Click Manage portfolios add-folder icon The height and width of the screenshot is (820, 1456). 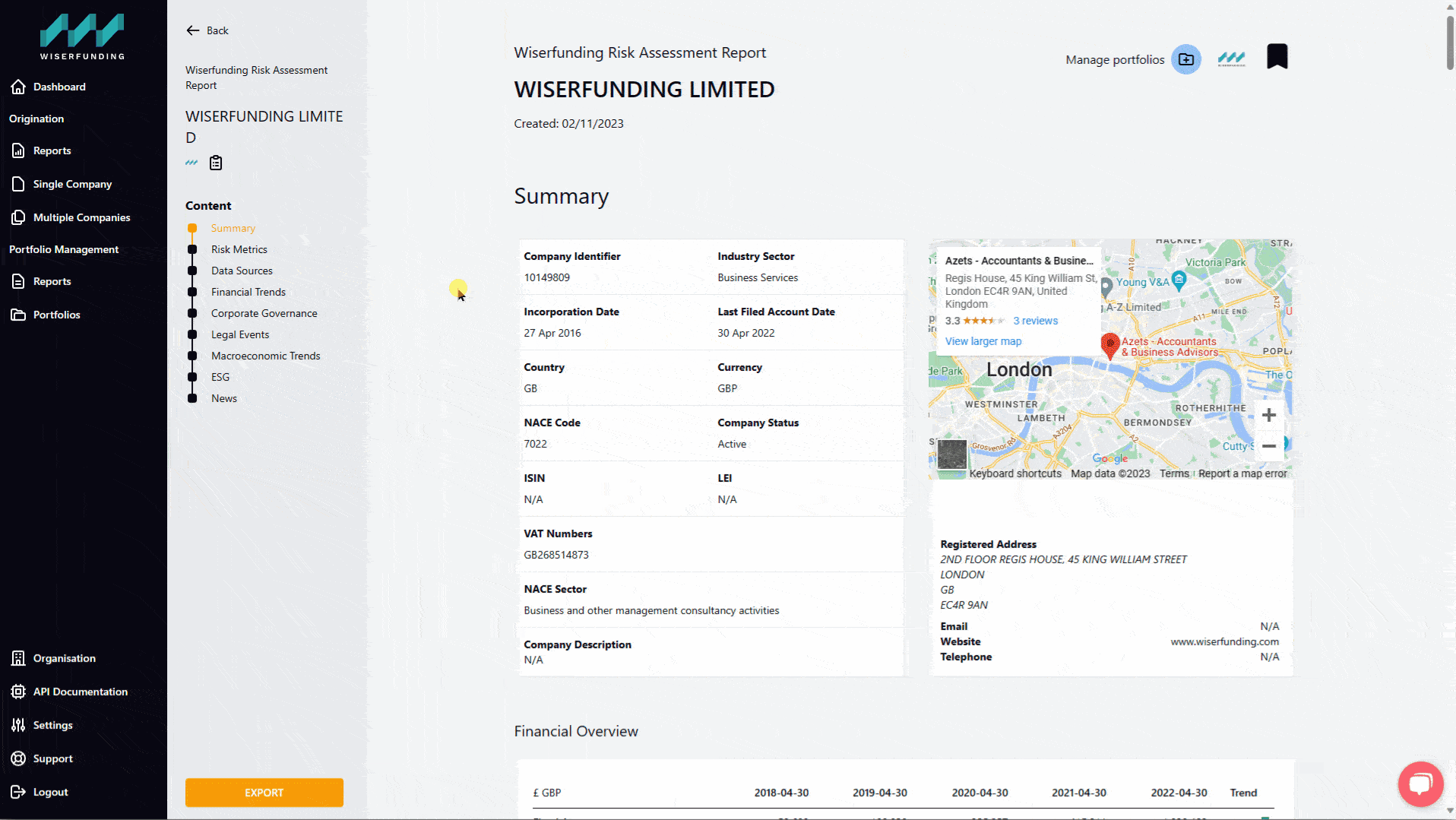point(1186,59)
